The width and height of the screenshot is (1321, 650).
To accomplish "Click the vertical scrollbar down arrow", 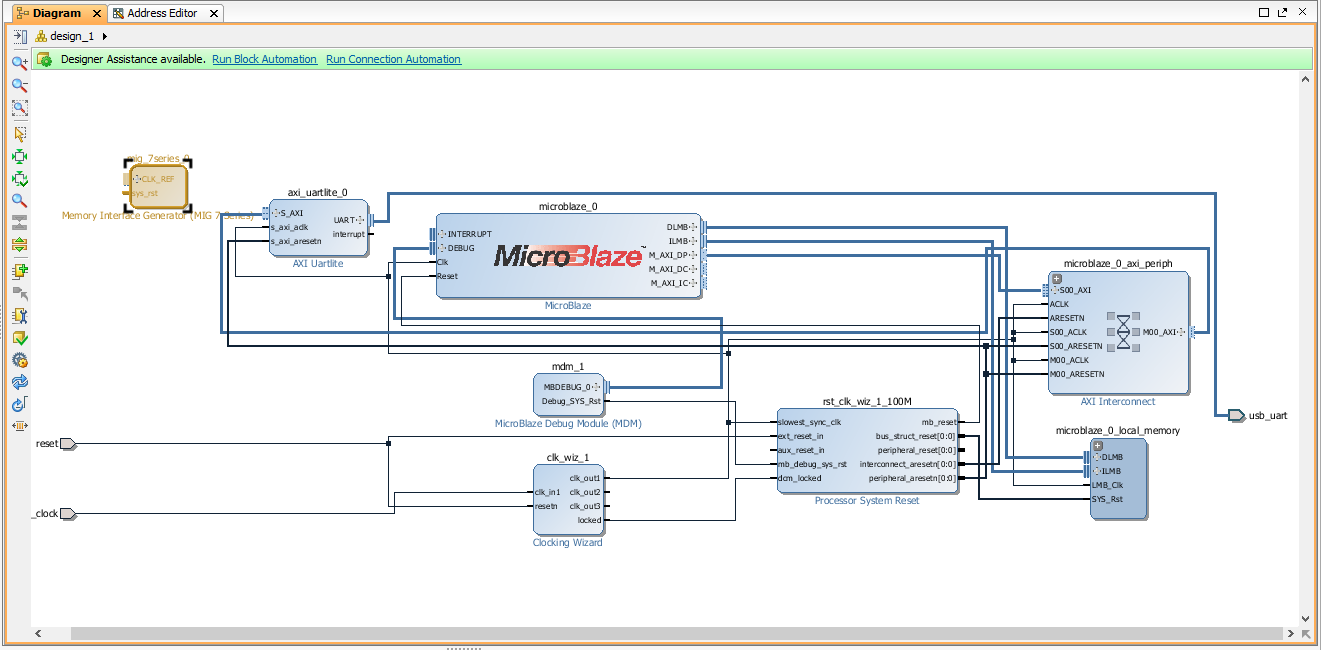I will (1305, 618).
